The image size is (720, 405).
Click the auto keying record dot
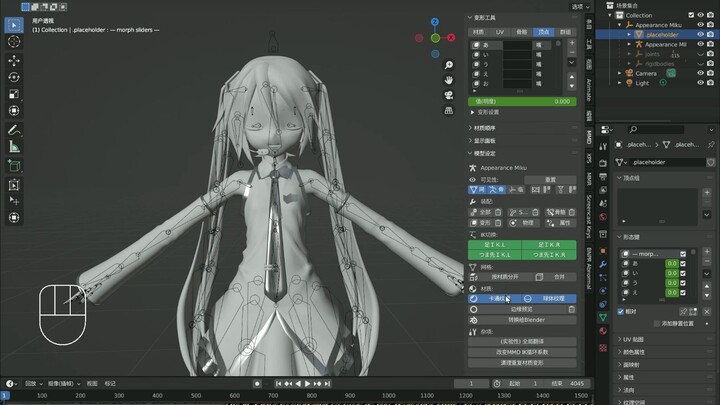tap(257, 383)
